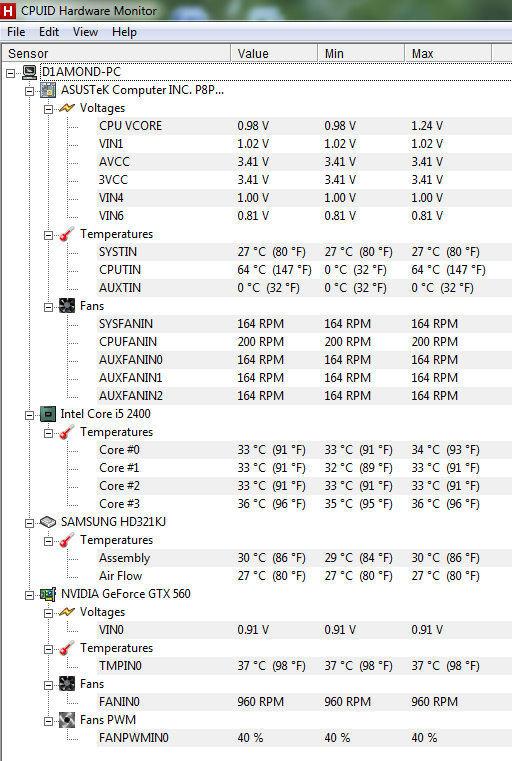This screenshot has width=512, height=761.
Task: Select the Assembly temperature row
Action: (x=304, y=558)
